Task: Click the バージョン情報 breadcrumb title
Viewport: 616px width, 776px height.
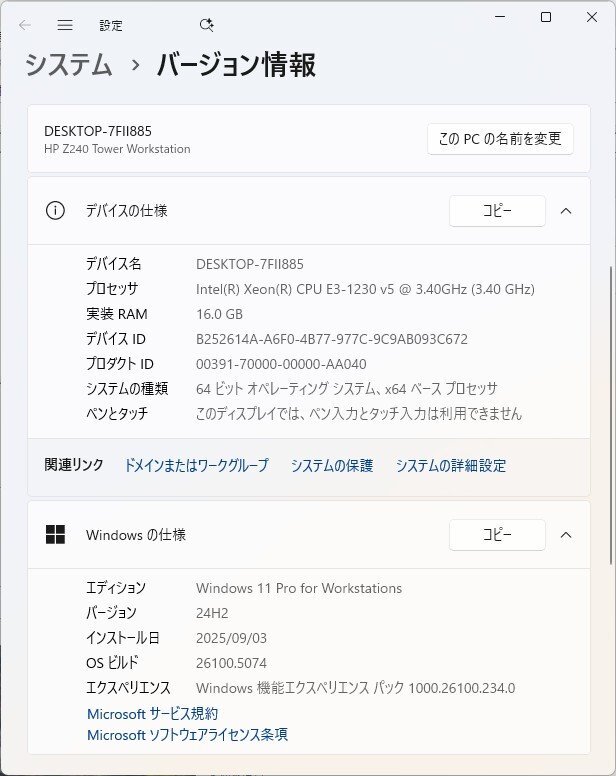Action: point(236,64)
